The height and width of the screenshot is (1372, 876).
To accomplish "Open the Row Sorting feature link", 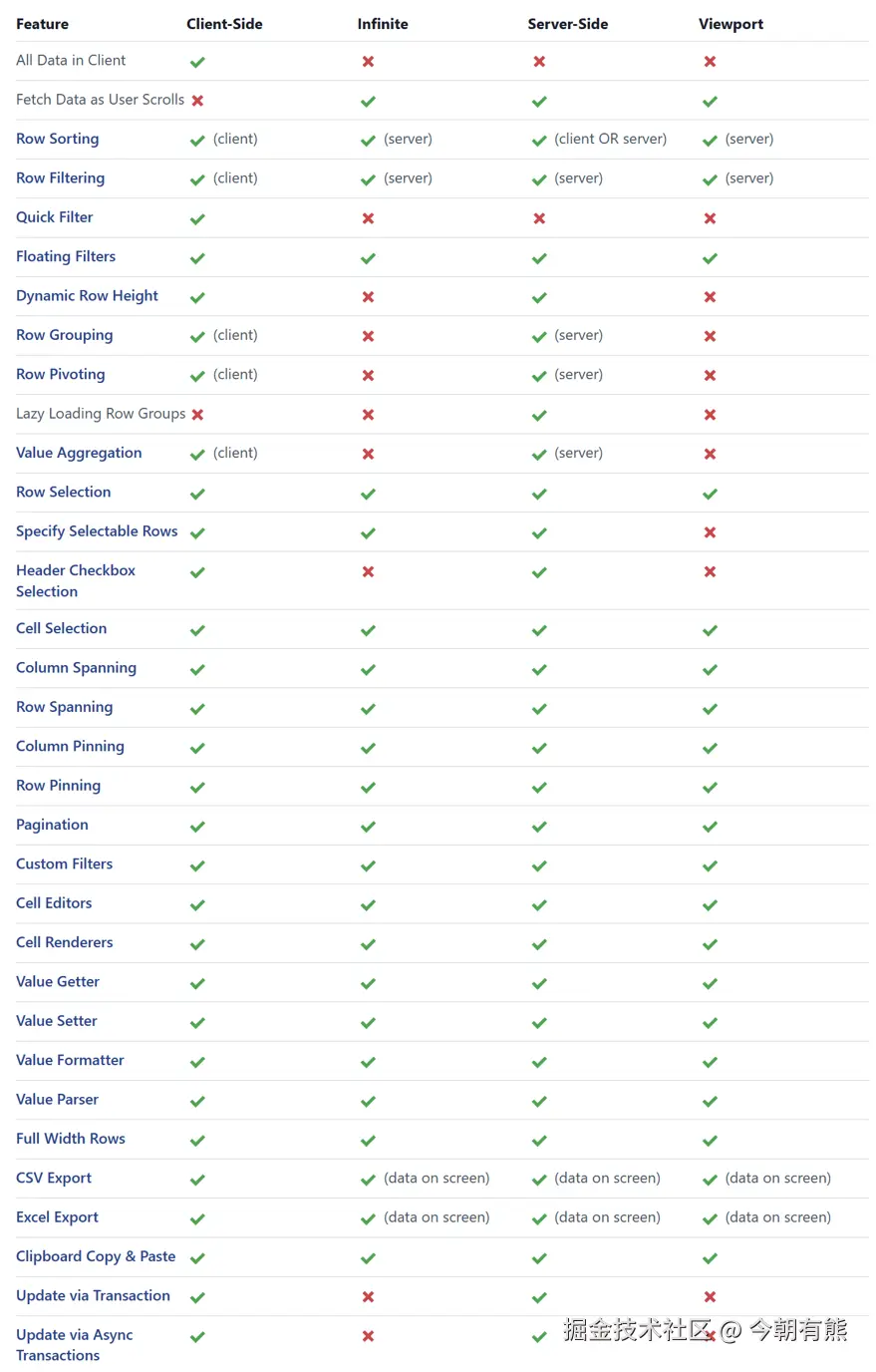I will point(57,139).
